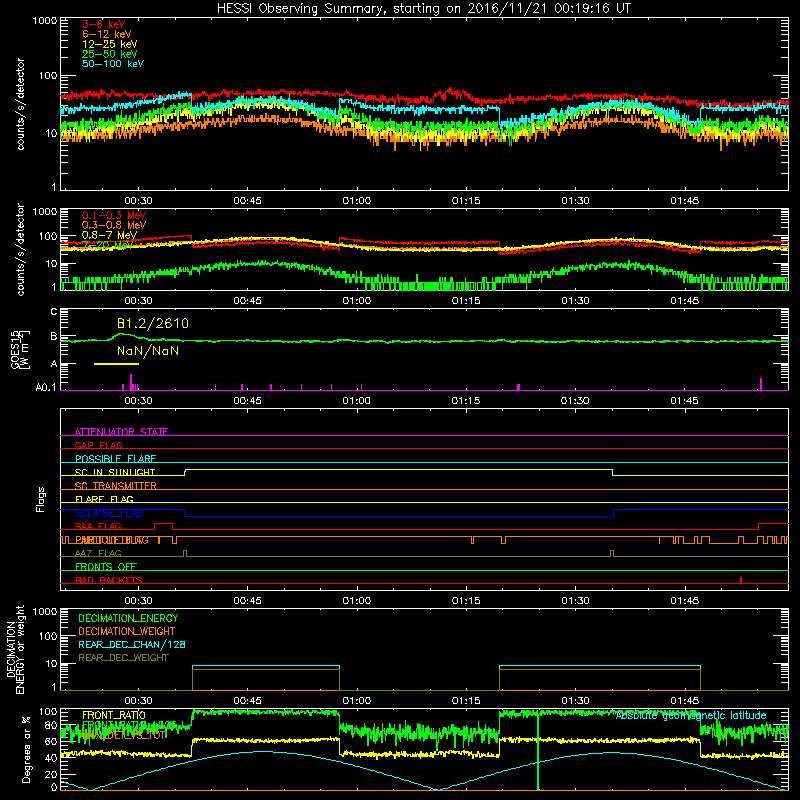Select the DECIMATION_ENERGY legend label
The image size is (800, 800).
click(128, 618)
